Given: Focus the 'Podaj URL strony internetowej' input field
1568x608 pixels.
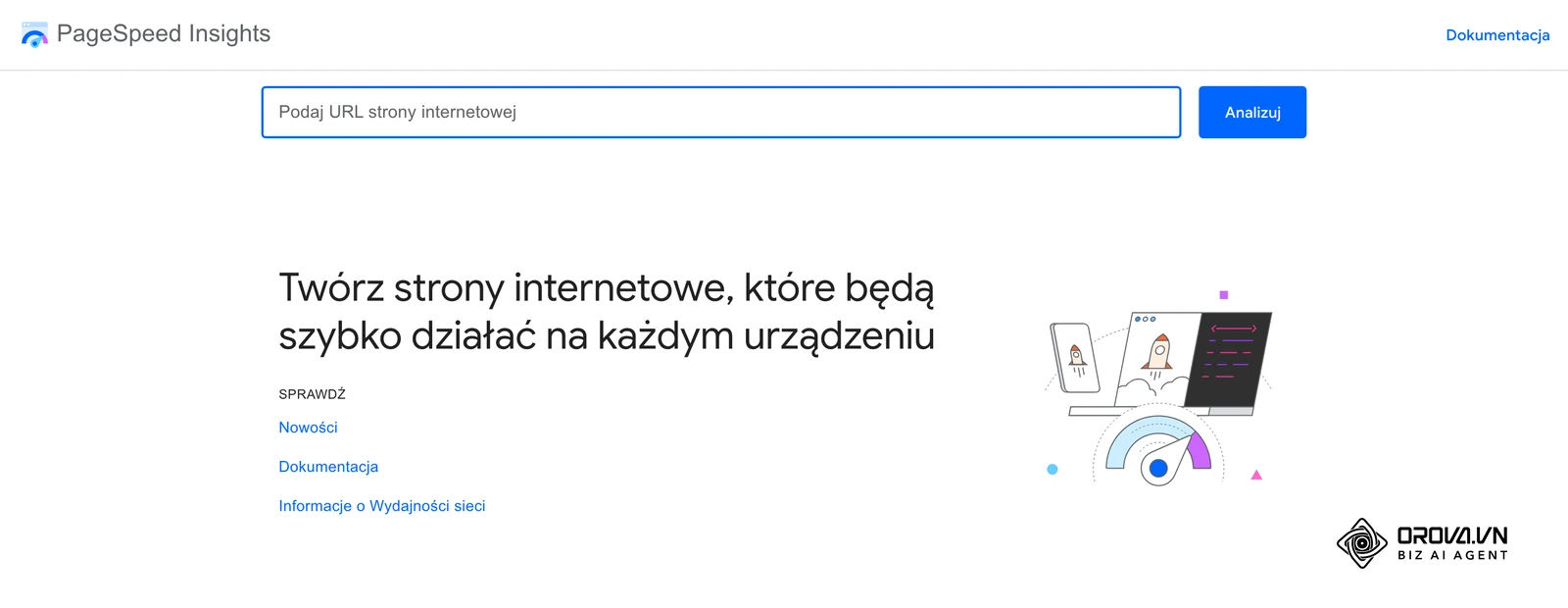Looking at the screenshot, I should (x=721, y=112).
